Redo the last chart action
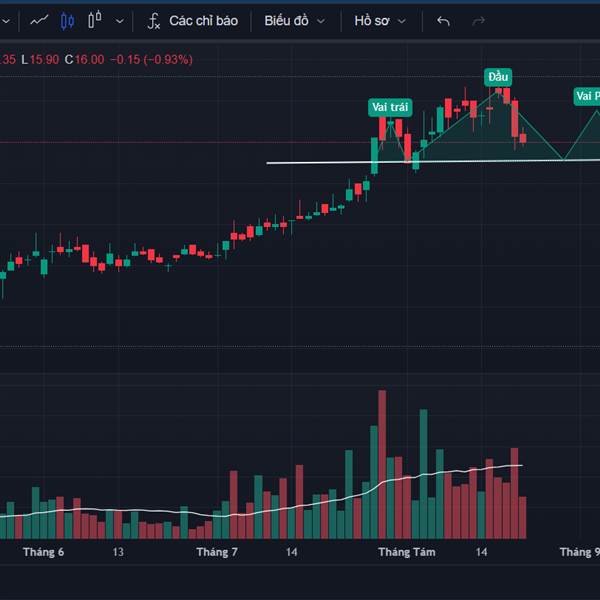Image resolution: width=600 pixels, height=600 pixels. (478, 21)
